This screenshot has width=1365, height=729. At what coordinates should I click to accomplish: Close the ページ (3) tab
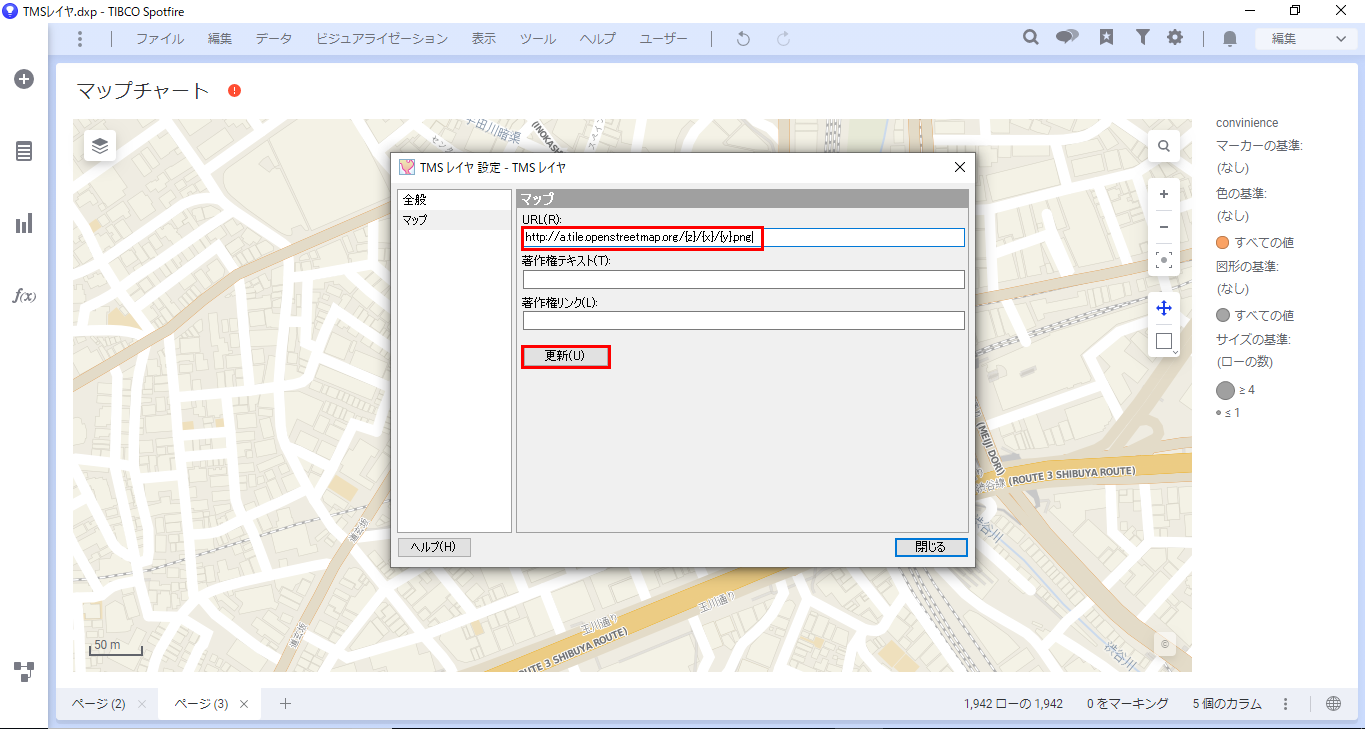tap(245, 704)
